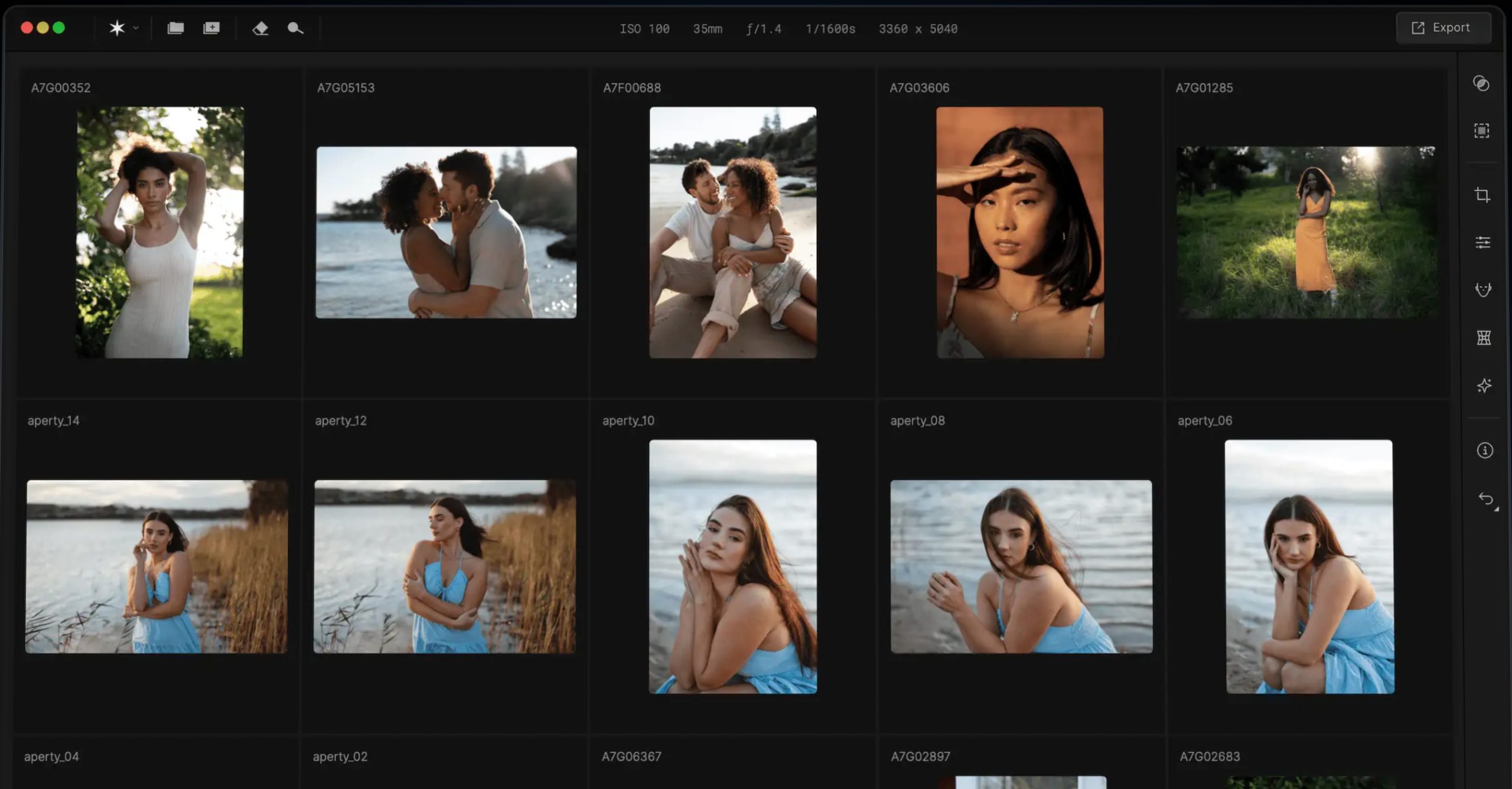1512x789 pixels.
Task: Select the eraser tool in toolbar
Action: pyautogui.click(x=260, y=28)
